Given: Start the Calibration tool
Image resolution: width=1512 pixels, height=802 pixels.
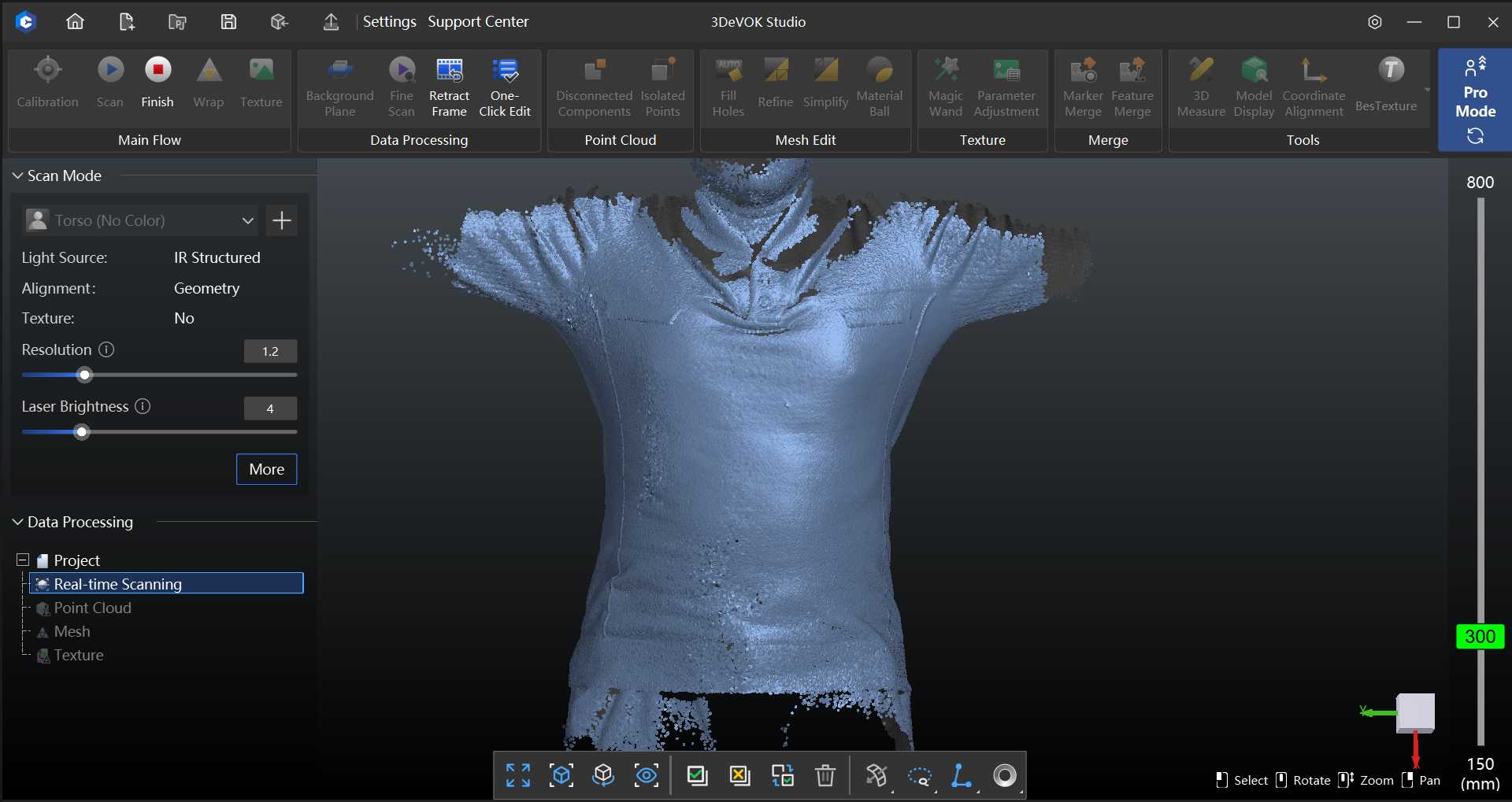Looking at the screenshot, I should click(x=47, y=83).
